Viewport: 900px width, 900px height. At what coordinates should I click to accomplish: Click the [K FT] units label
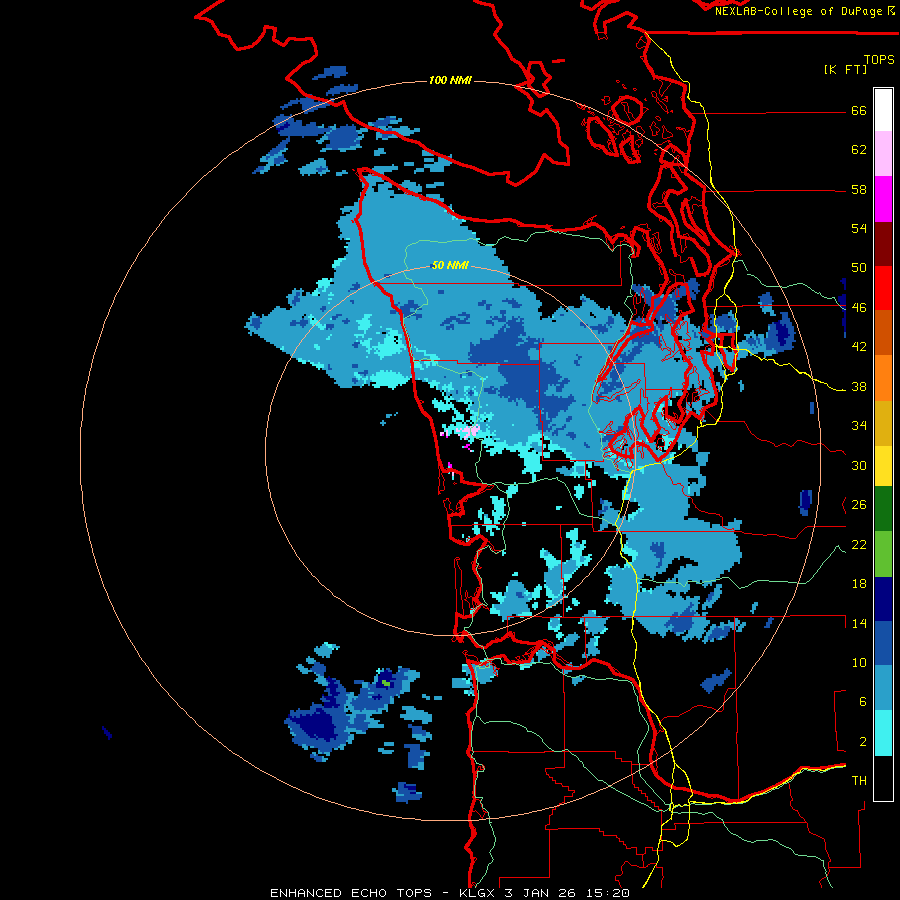click(845, 69)
